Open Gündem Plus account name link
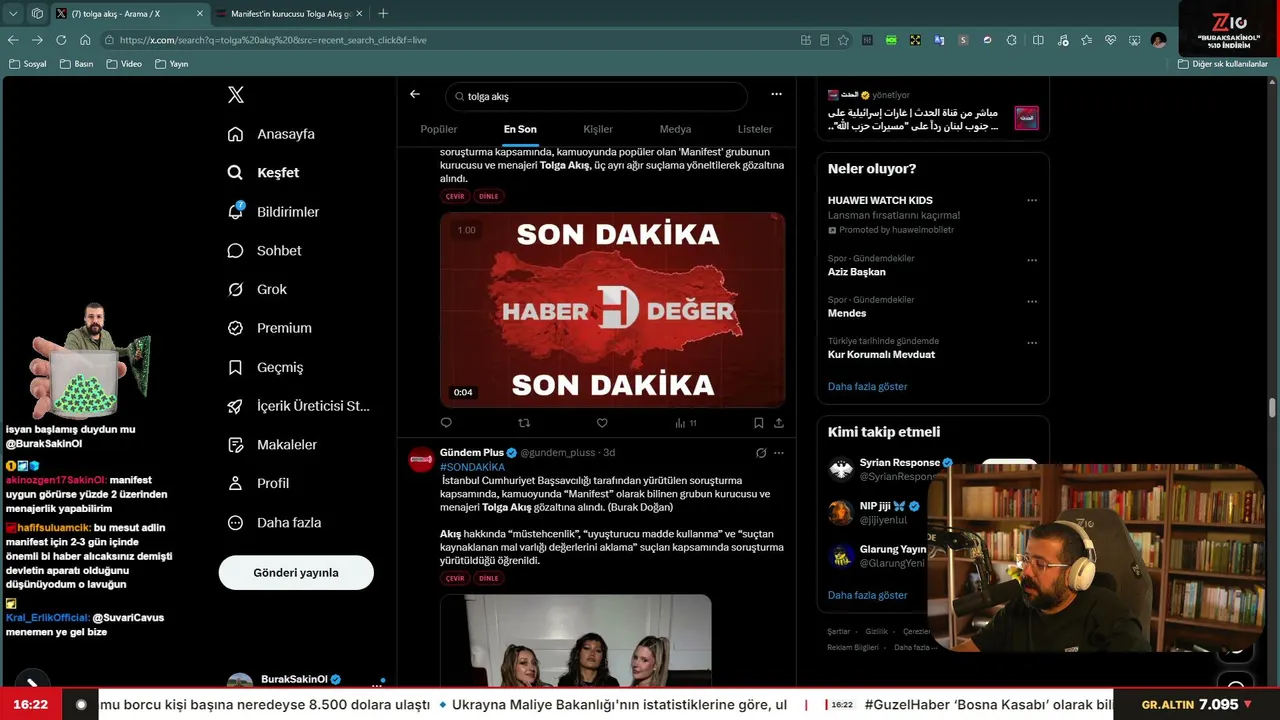Screen dimensions: 1280x720 pyautogui.click(x=472, y=453)
